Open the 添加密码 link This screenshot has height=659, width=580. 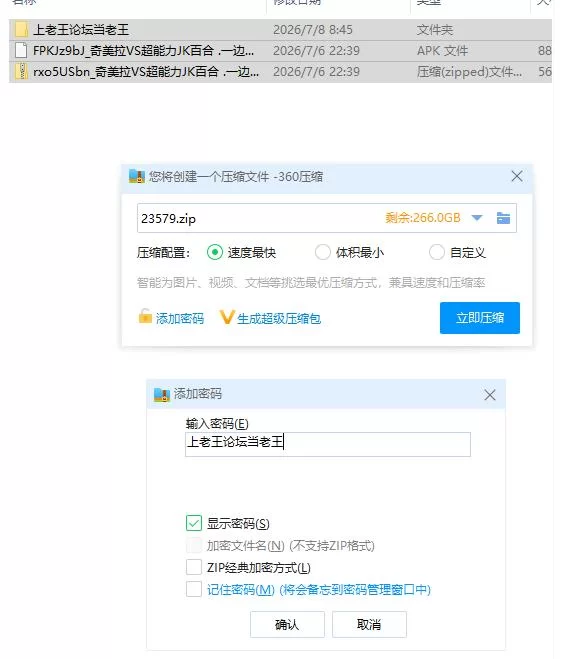180,319
